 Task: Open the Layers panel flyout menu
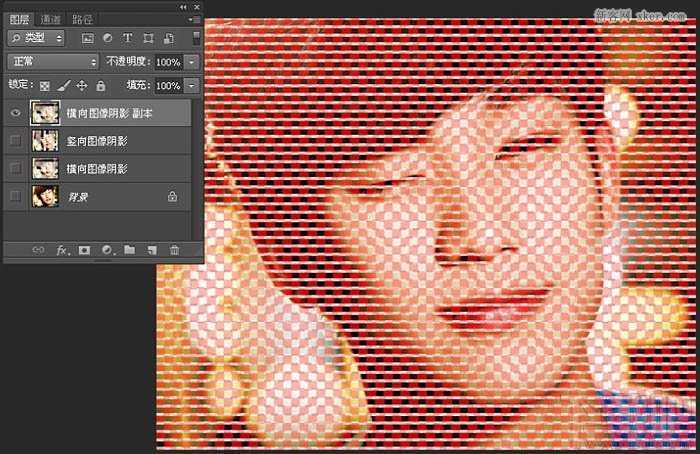(195, 20)
